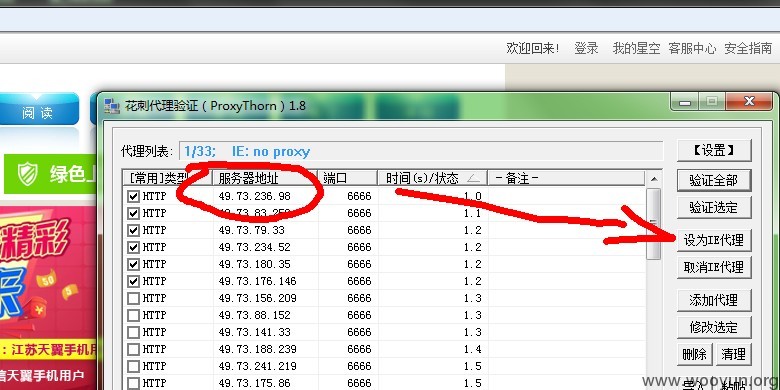Click the red promotional banner on webpage
The width and height of the screenshot is (780, 390).
[48, 297]
